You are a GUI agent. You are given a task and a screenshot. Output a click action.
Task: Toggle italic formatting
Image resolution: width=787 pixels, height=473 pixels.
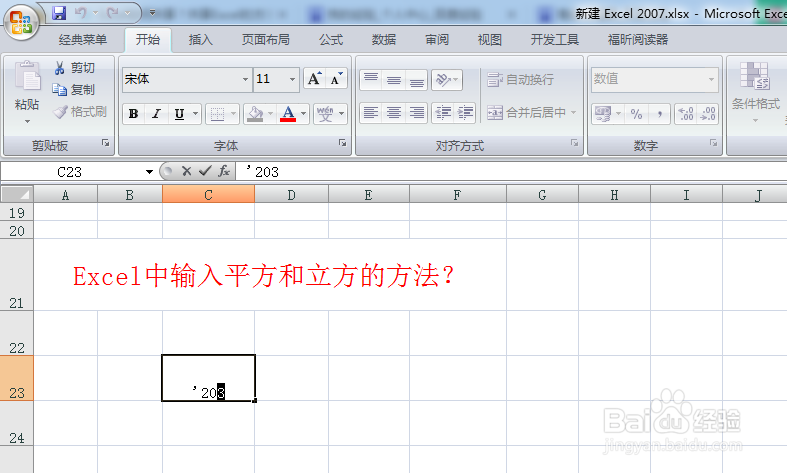[x=157, y=113]
